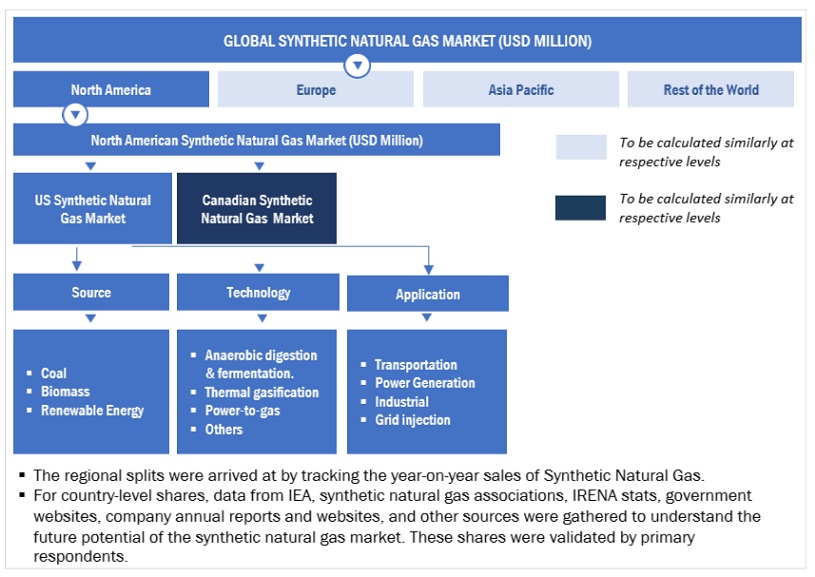Click the small triangle below the Source box
This screenshot has height=577, width=815.
pyautogui.click(x=91, y=318)
